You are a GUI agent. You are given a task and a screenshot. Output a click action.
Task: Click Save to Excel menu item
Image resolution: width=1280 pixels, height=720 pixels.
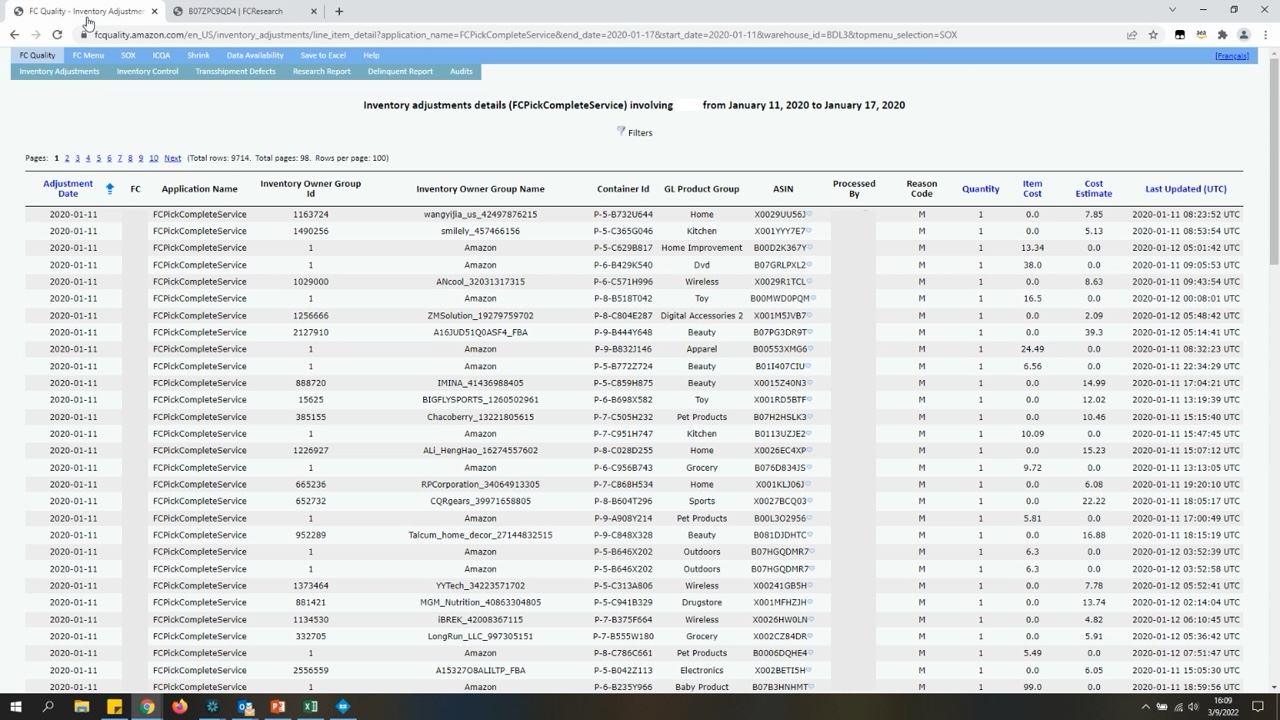pos(323,55)
